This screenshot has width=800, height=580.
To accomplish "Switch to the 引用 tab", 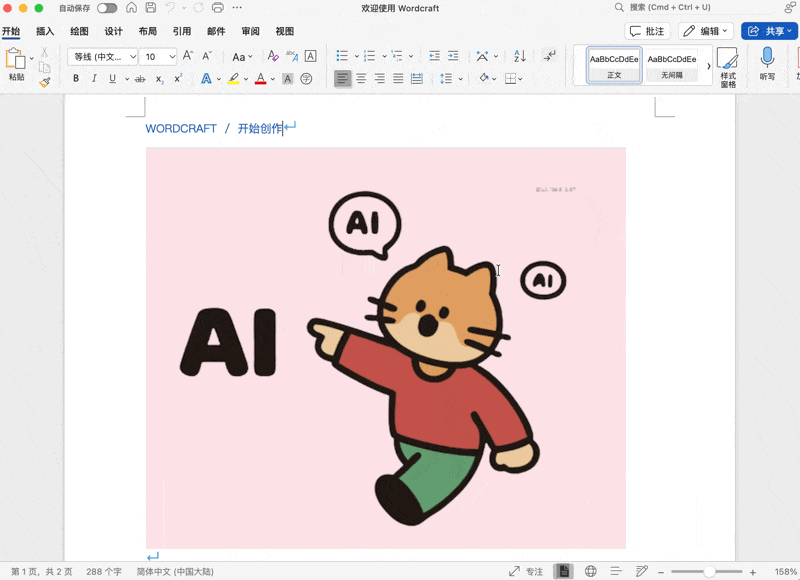I will 182,31.
